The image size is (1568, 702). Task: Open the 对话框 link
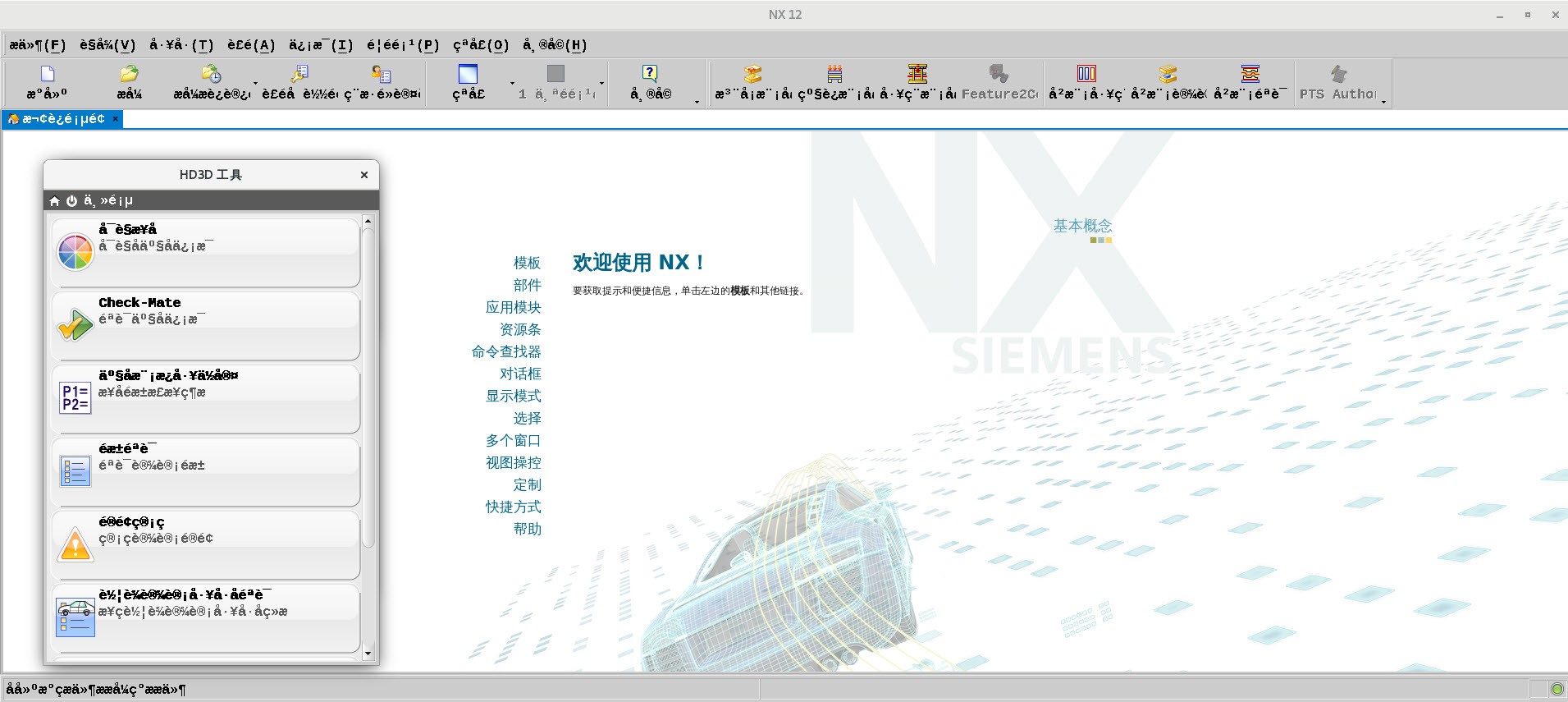(x=520, y=374)
